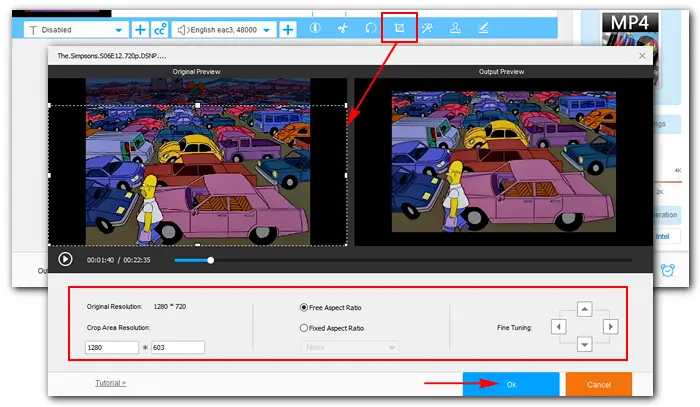Screen dimensions: 700x407
Task: Click the Output Preview image
Action: pyautogui.click(x=504, y=162)
